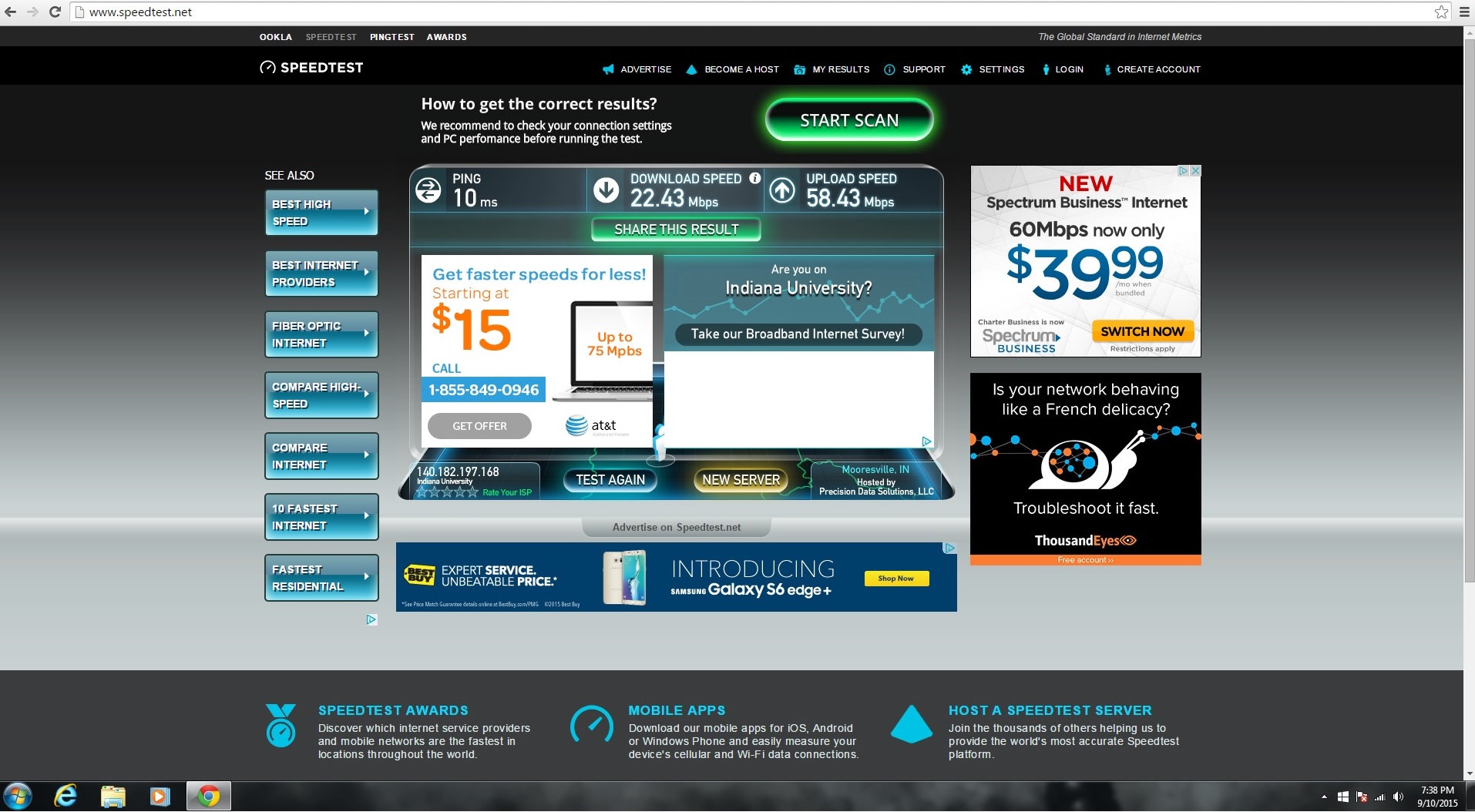Open the Fiber Optic Internet sidebar link
This screenshot has width=1475, height=812.
point(321,334)
